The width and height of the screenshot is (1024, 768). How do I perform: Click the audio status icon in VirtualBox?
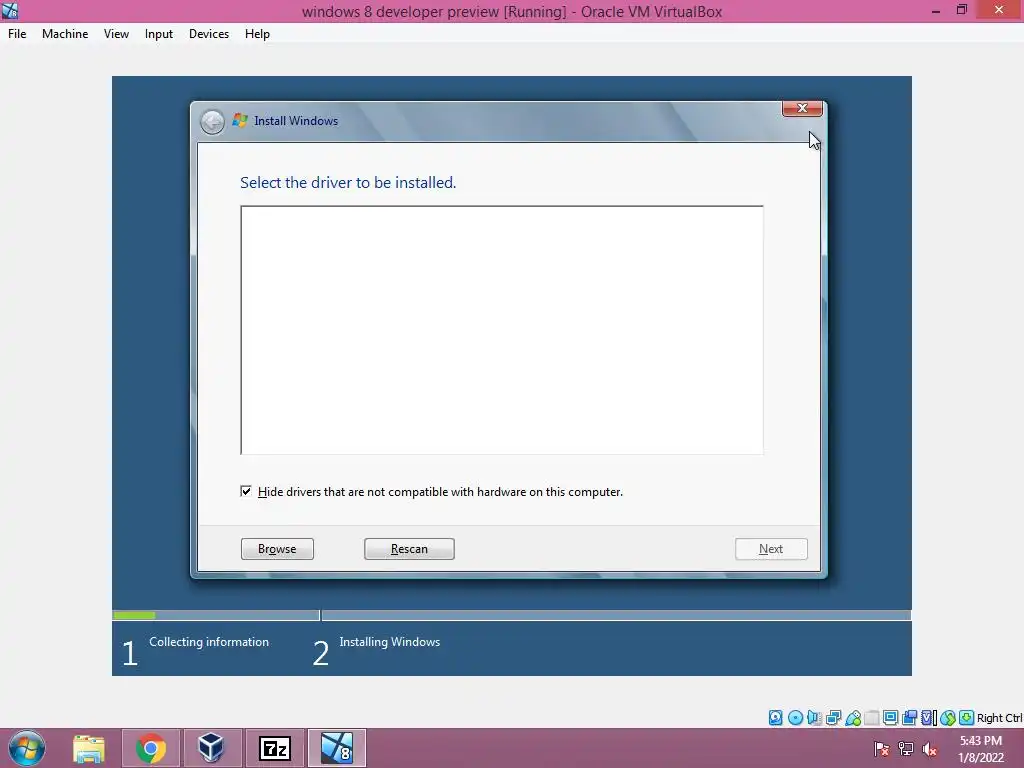[814, 718]
